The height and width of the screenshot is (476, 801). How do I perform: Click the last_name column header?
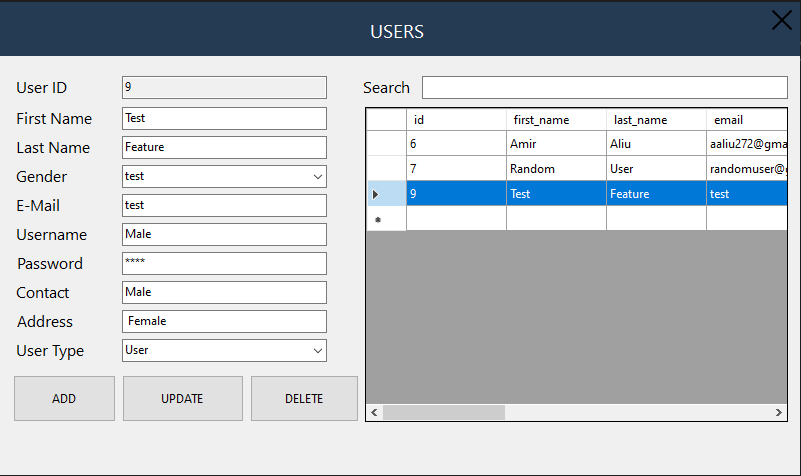pyautogui.click(x=655, y=120)
